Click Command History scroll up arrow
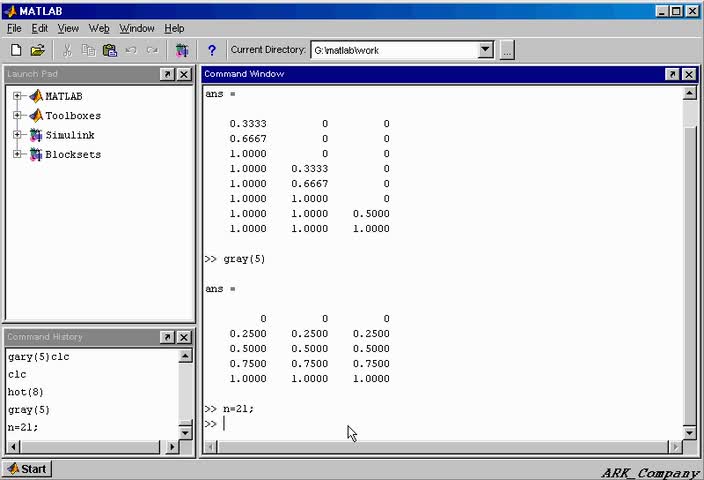The height and width of the screenshot is (480, 704). click(x=185, y=356)
